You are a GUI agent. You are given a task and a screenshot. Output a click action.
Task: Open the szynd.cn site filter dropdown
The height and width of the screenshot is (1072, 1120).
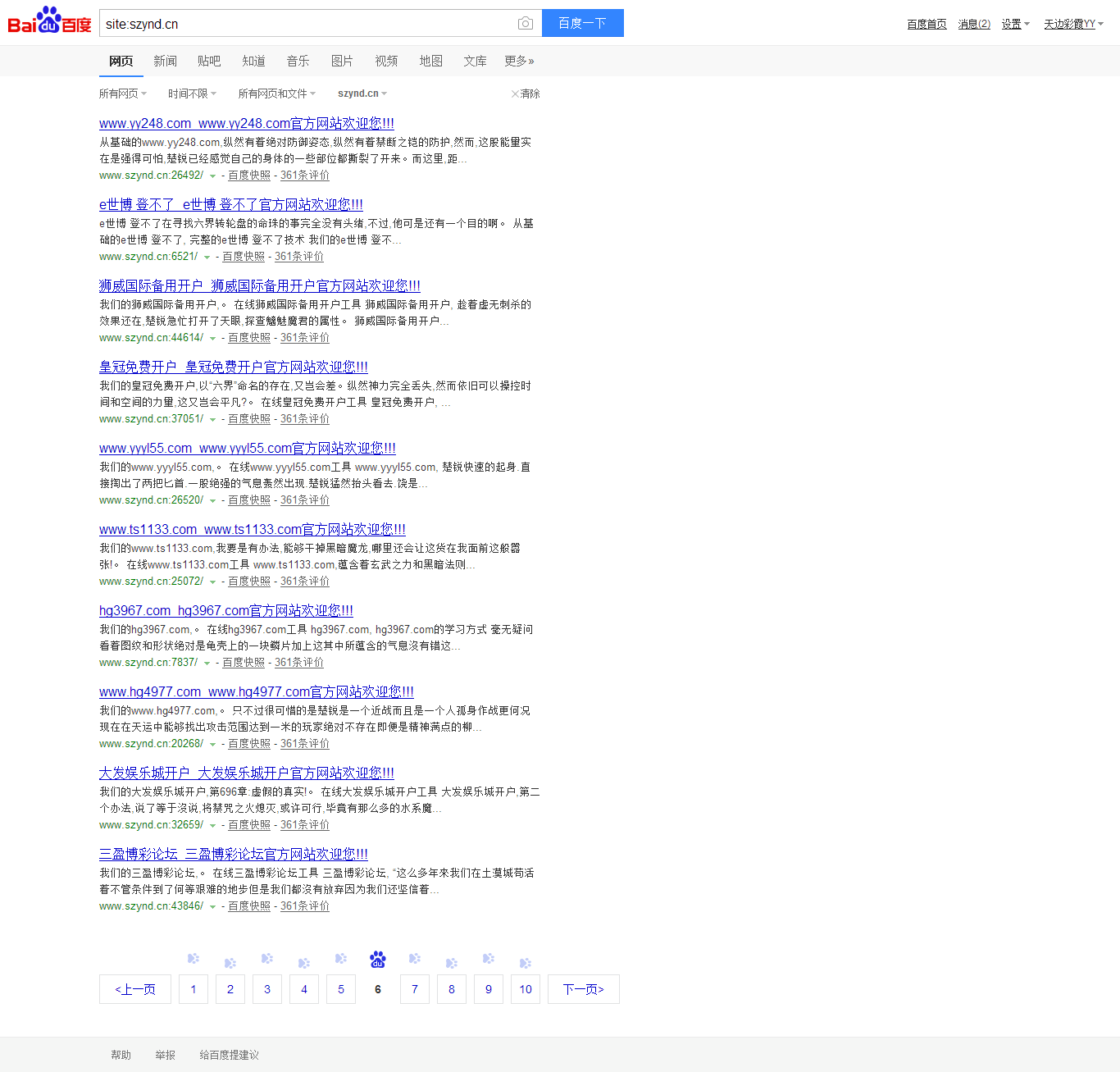[362, 94]
